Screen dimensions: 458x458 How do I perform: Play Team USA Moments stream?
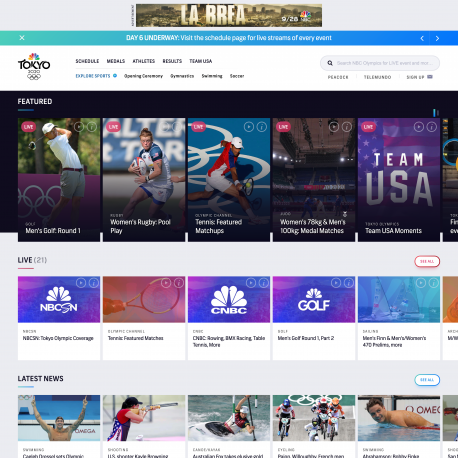[x=419, y=127]
